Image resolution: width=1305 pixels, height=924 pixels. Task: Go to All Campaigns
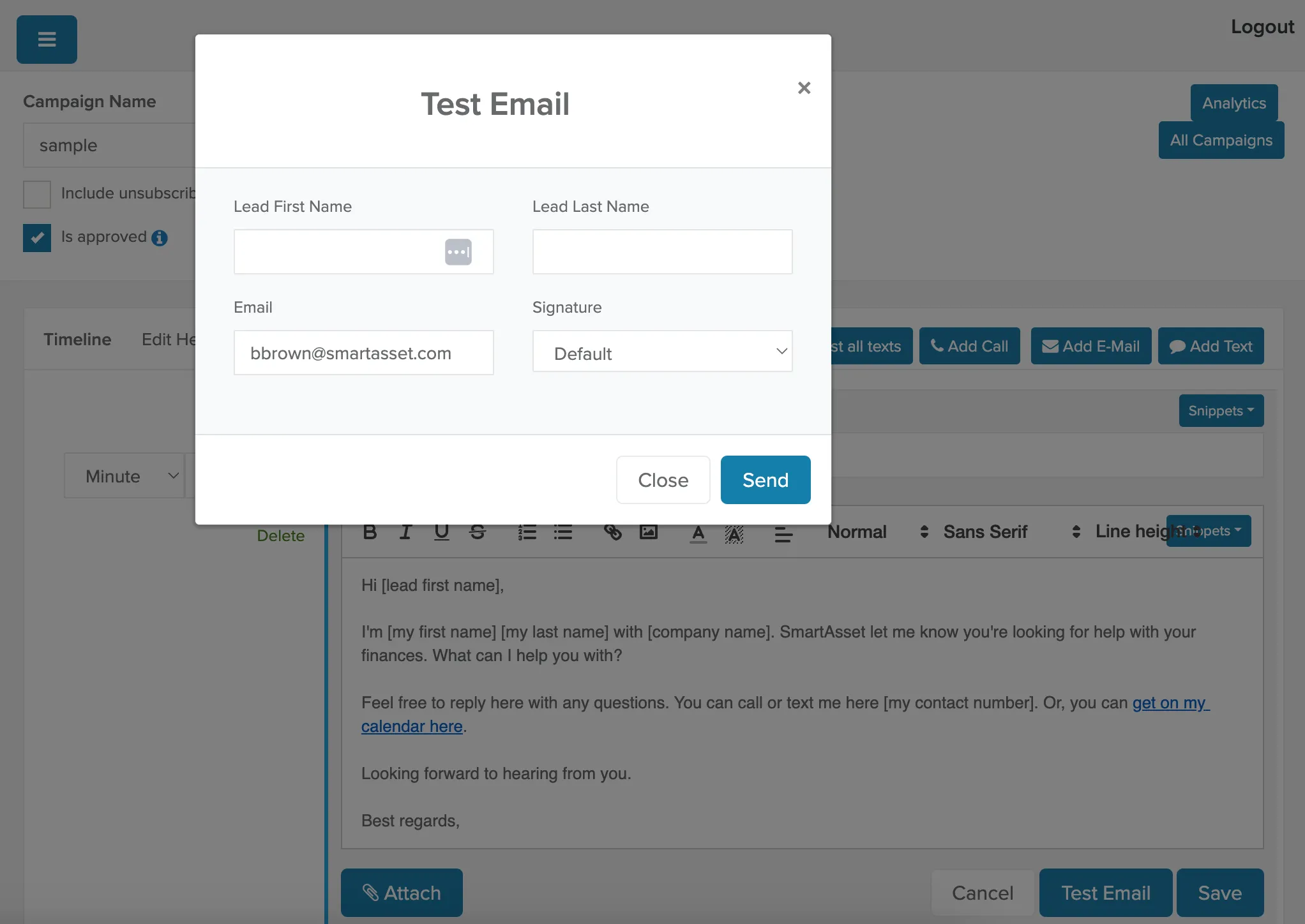pyautogui.click(x=1221, y=140)
